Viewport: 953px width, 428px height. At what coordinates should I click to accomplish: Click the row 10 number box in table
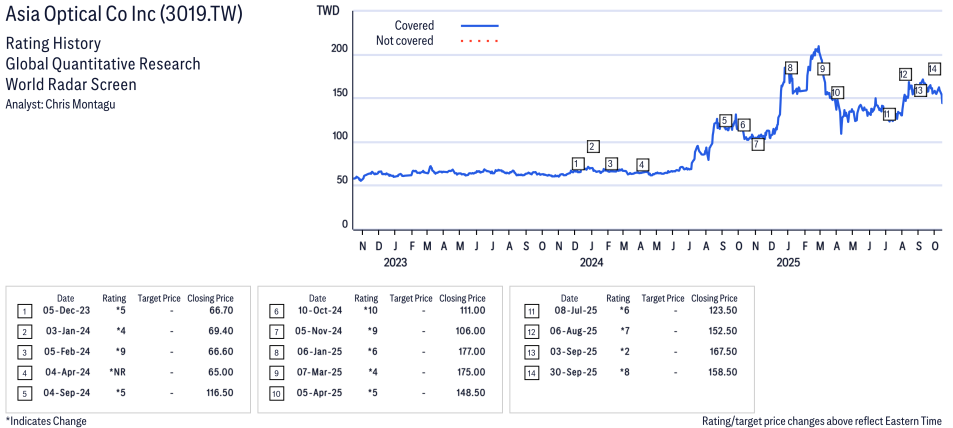pos(276,392)
